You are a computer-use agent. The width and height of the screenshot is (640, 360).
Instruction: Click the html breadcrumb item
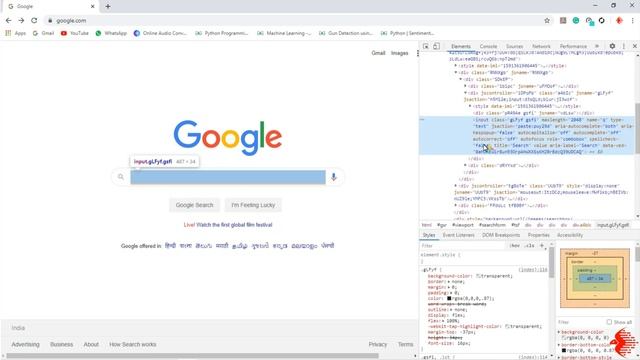click(x=427, y=225)
